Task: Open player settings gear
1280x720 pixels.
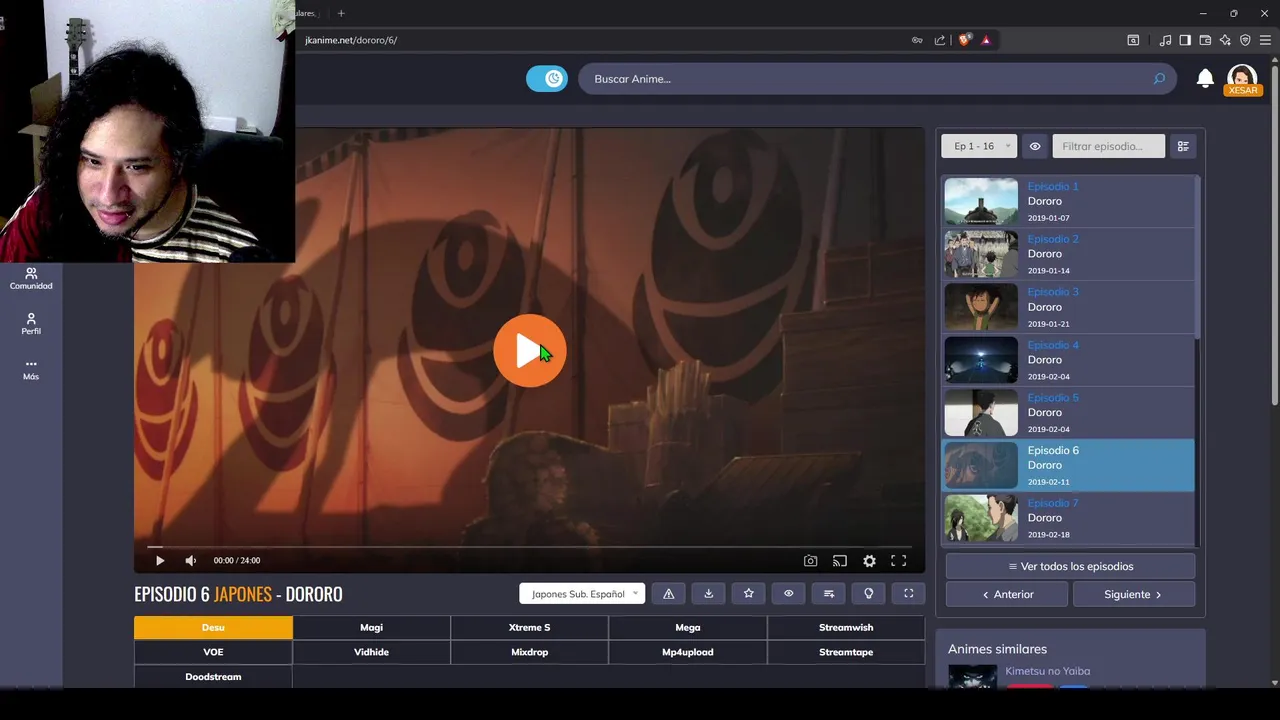Action: coord(869,561)
